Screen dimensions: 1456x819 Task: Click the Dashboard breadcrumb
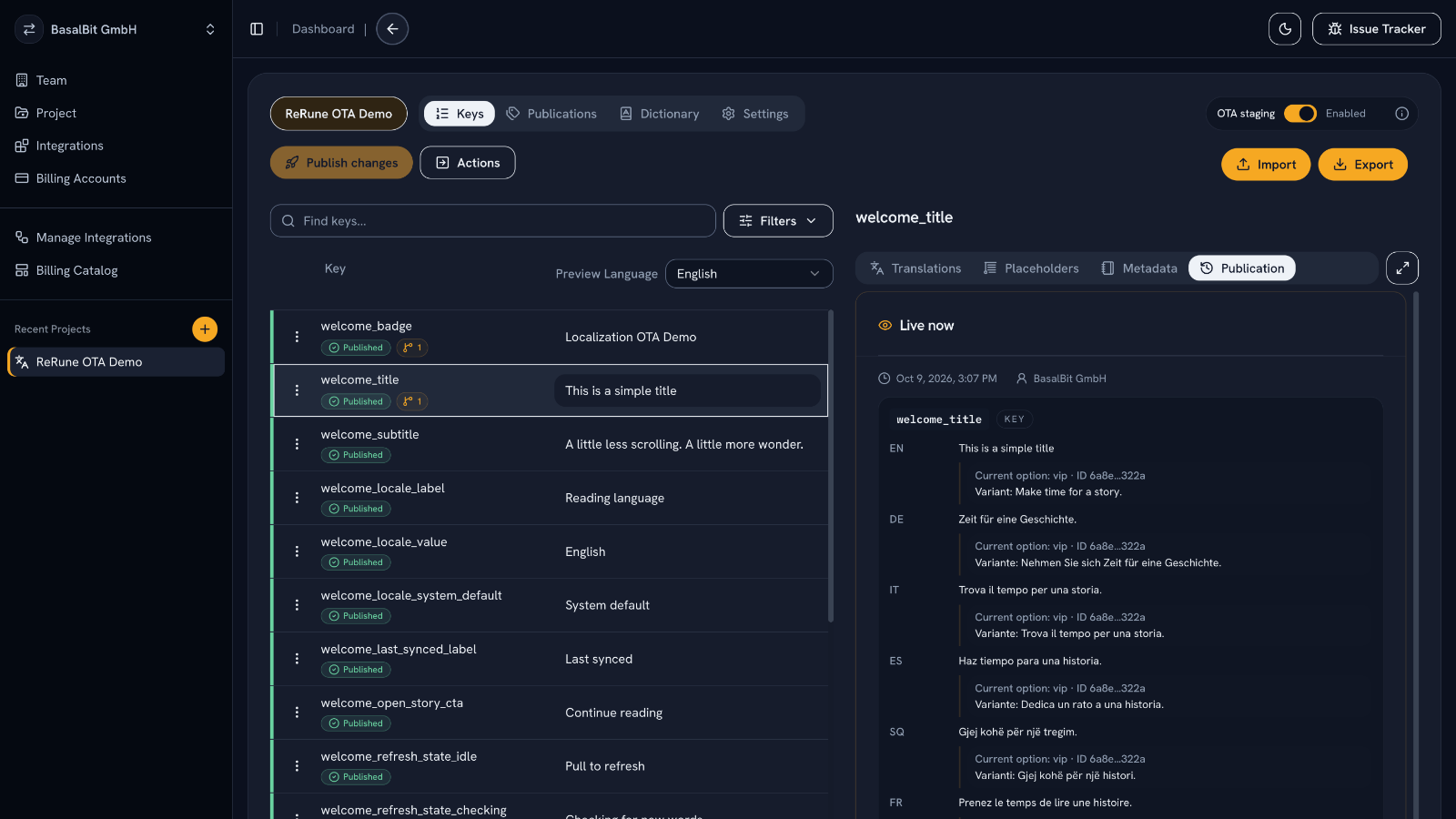[323, 29]
